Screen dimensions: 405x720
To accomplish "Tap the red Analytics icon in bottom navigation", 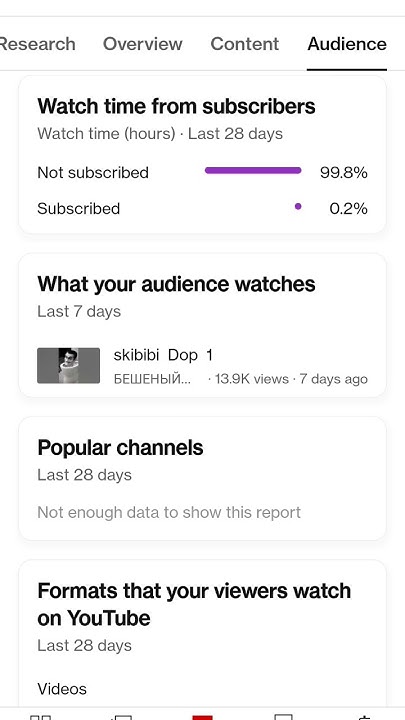I will 202,717.
